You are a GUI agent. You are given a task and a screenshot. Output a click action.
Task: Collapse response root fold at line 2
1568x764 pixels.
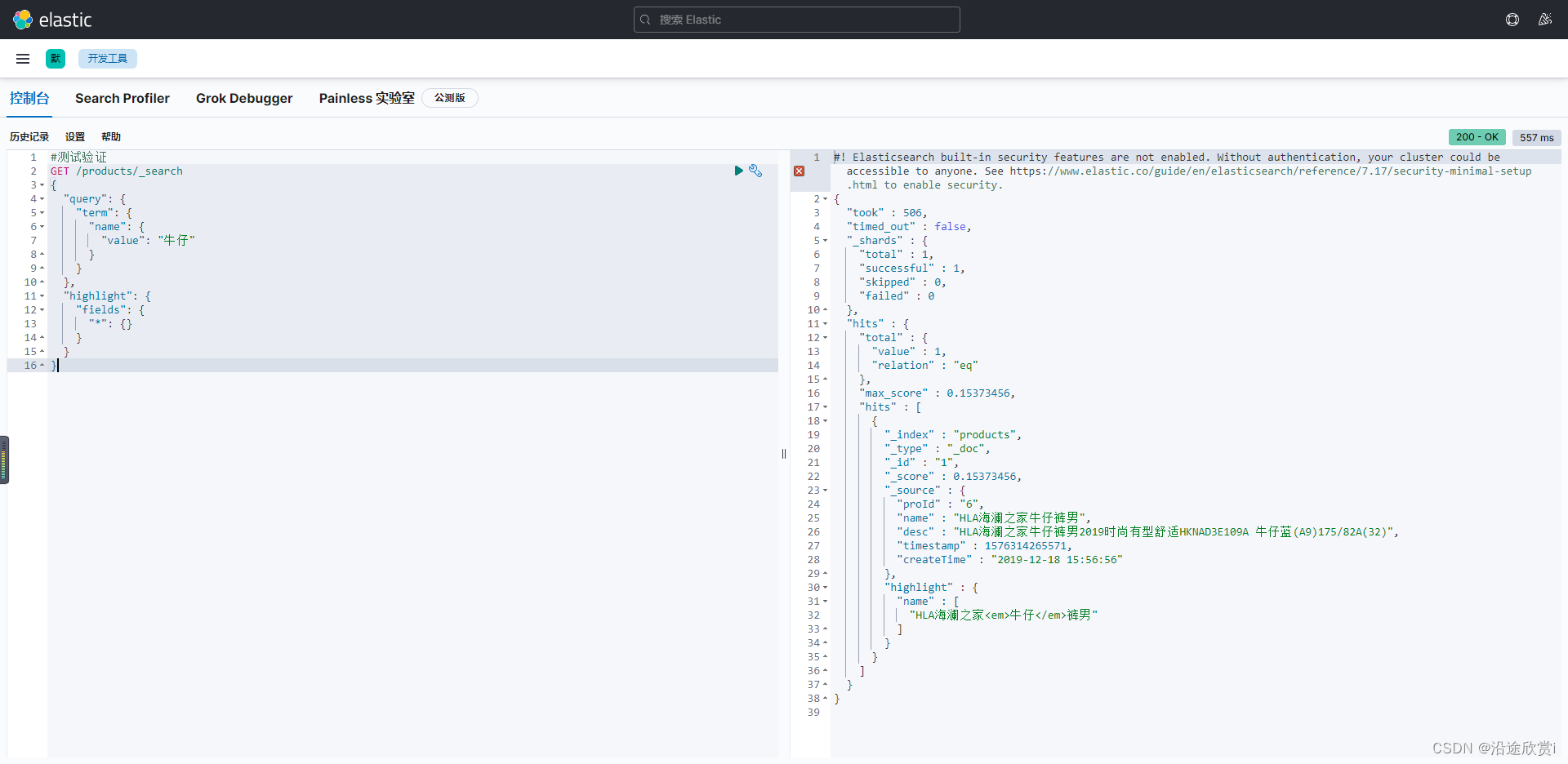click(x=826, y=199)
